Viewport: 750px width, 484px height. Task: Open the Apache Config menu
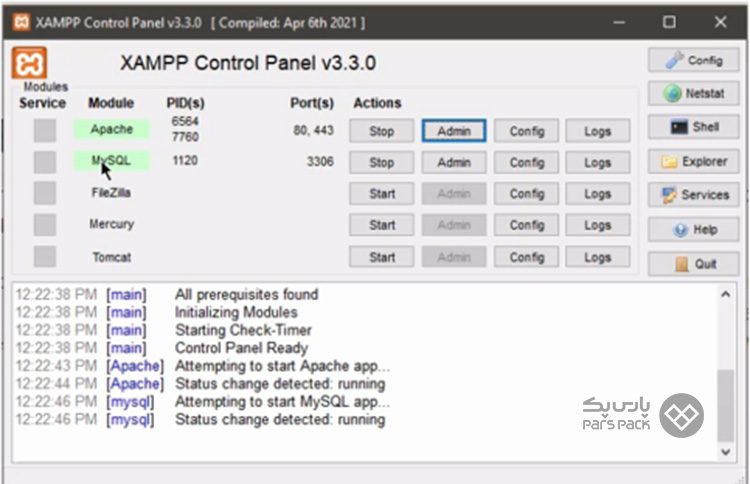pos(527,131)
